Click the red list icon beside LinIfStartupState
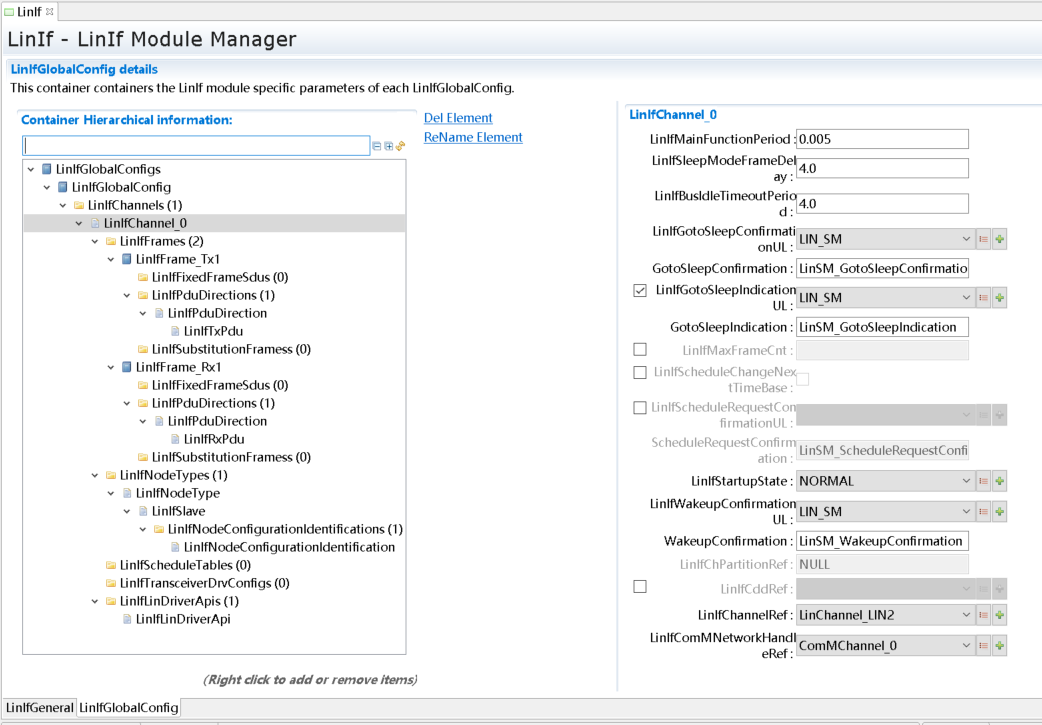This screenshot has height=725, width=1042. click(x=983, y=481)
